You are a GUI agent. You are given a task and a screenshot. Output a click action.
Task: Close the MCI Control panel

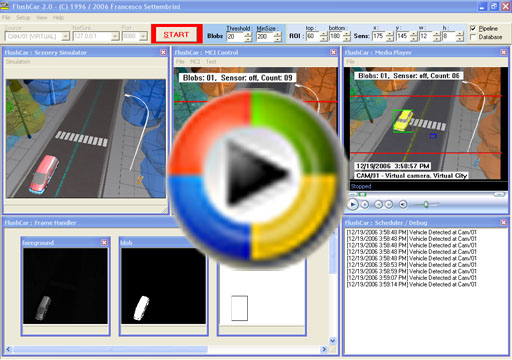click(x=333, y=52)
